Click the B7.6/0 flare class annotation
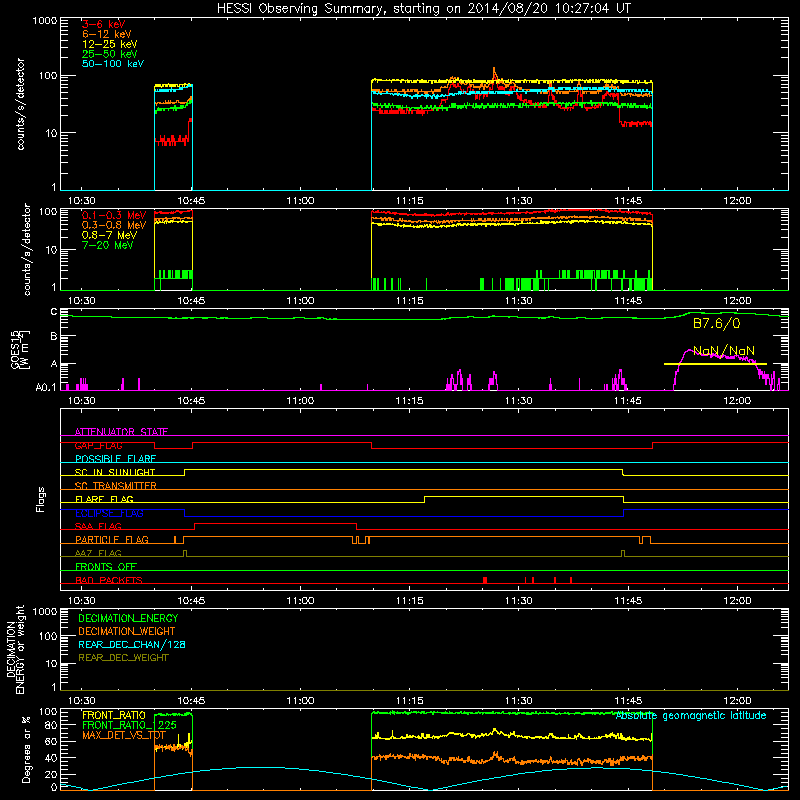Image resolution: width=800 pixels, height=800 pixels. 716,323
